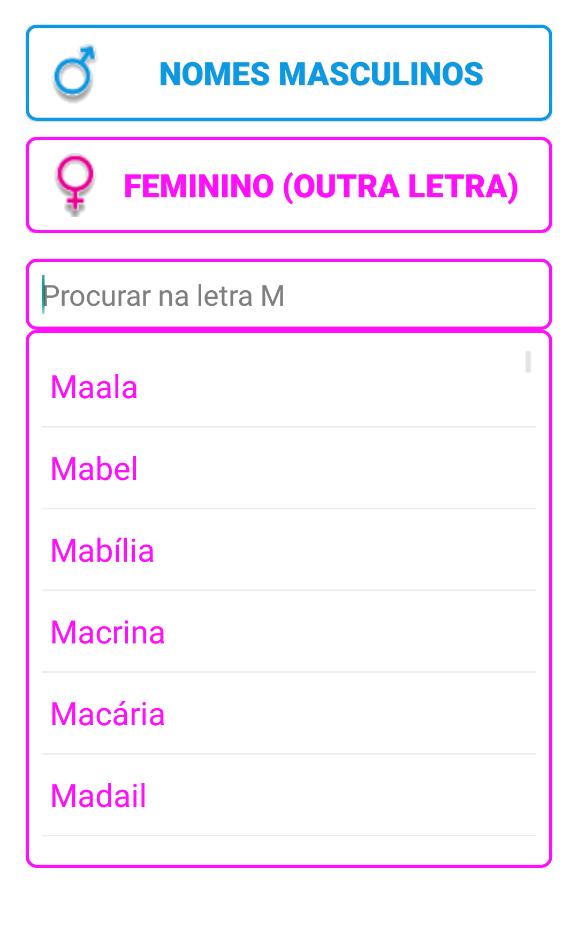Select Macrina from the list
576x939 pixels.
tap(107, 632)
